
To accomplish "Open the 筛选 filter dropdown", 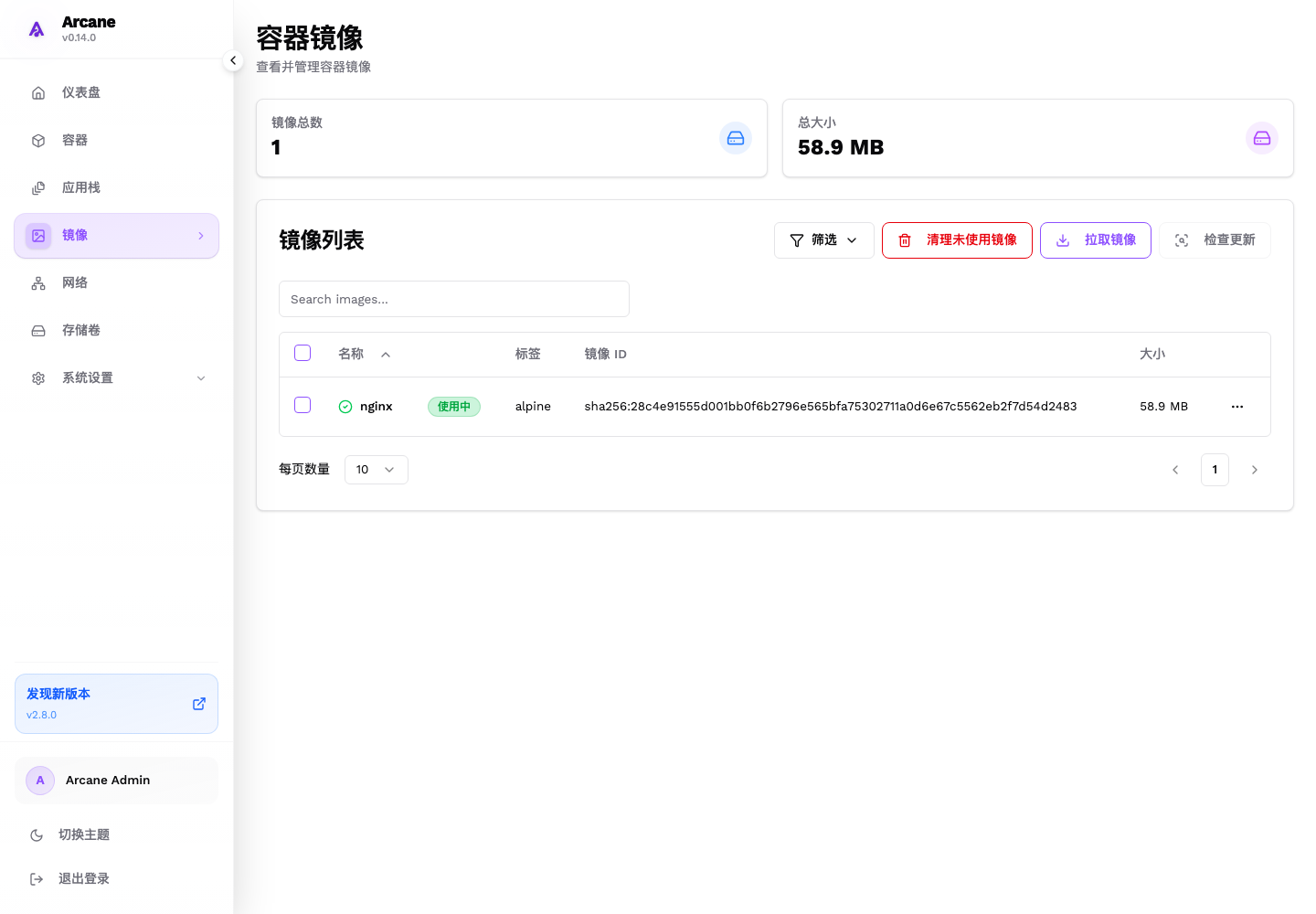I will pos(824,240).
